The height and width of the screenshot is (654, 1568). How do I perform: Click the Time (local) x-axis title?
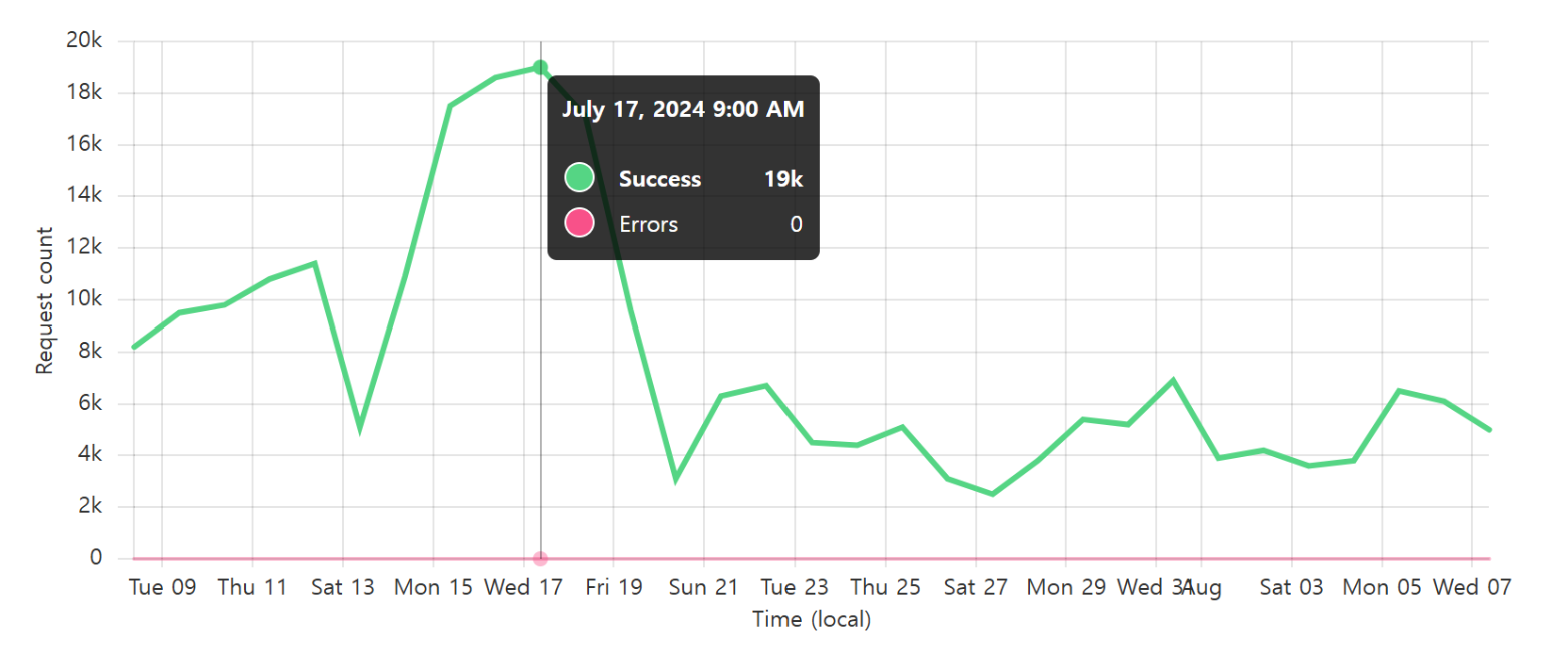811,619
